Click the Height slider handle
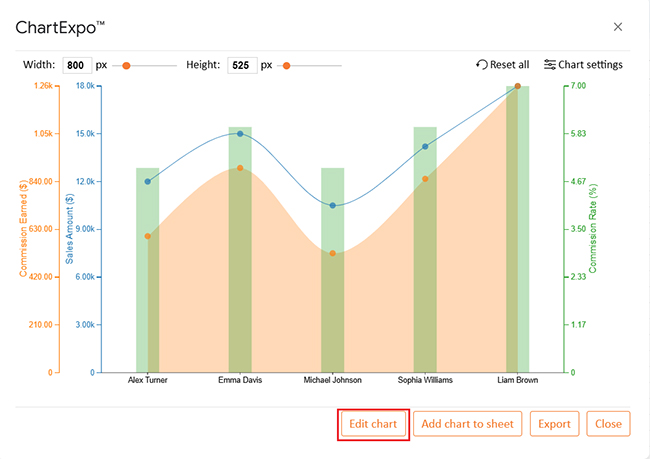650x459 pixels. pos(286,66)
